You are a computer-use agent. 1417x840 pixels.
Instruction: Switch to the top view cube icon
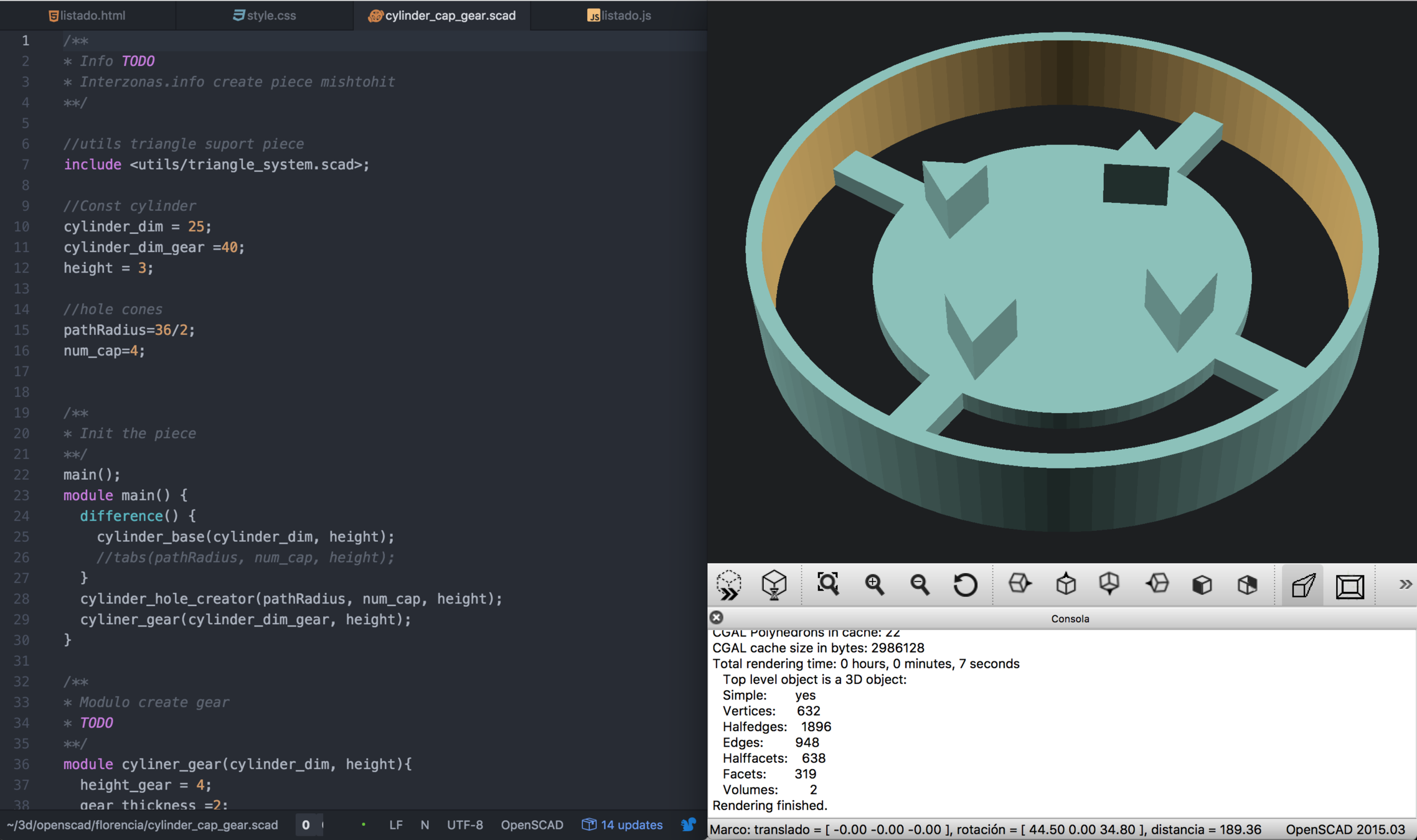[1066, 584]
